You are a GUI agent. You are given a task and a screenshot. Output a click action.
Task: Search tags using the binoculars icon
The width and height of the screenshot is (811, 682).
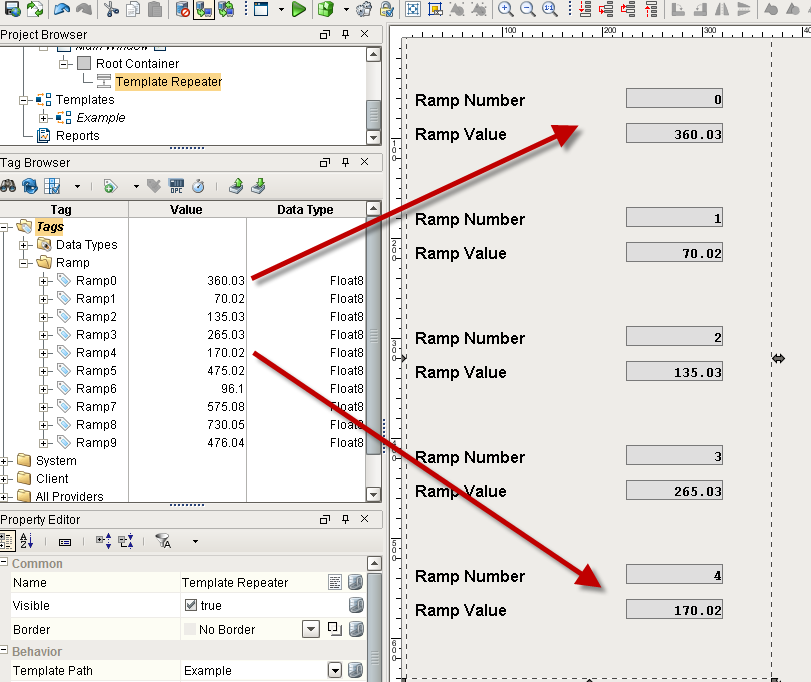(11, 187)
